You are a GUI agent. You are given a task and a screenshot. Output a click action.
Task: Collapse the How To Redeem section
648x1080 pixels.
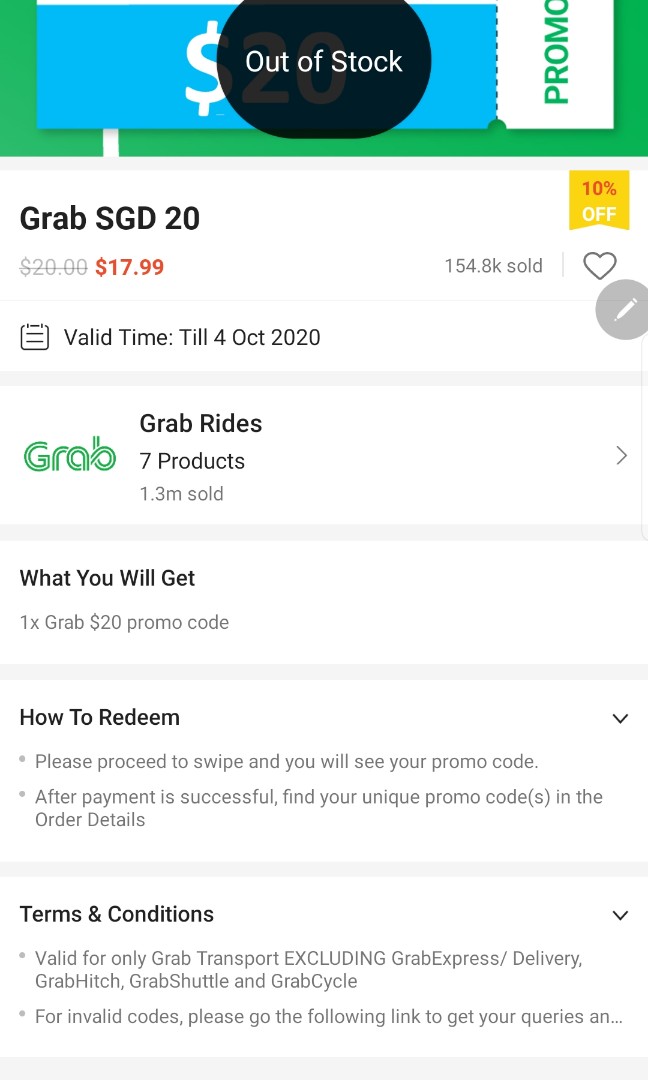pos(620,718)
